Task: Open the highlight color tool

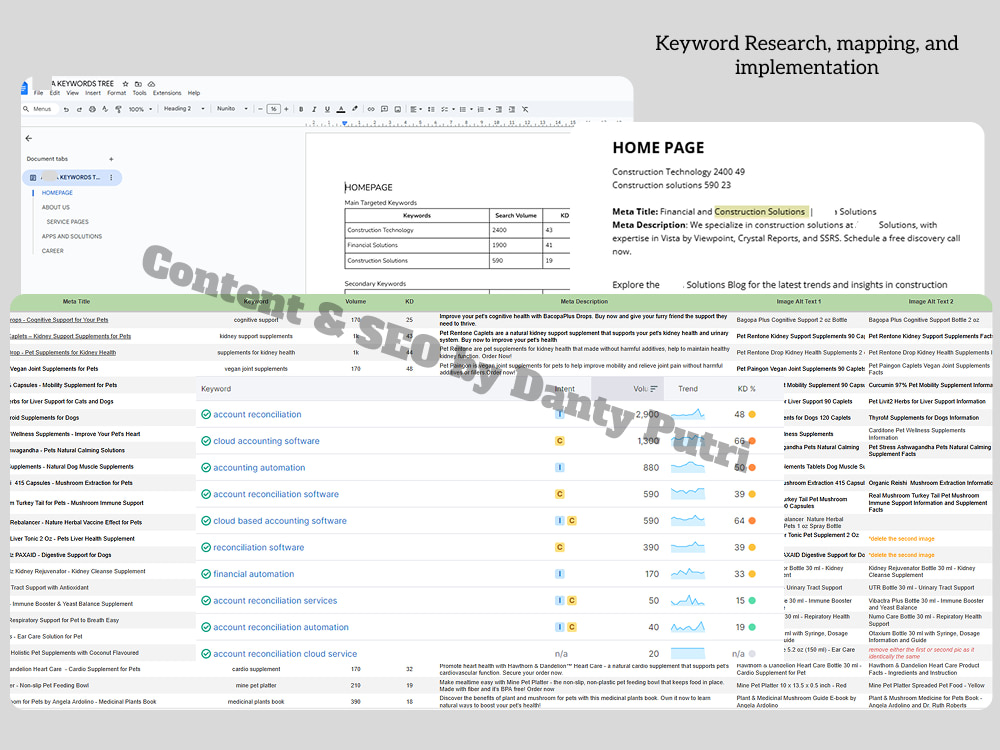Action: tap(355, 109)
